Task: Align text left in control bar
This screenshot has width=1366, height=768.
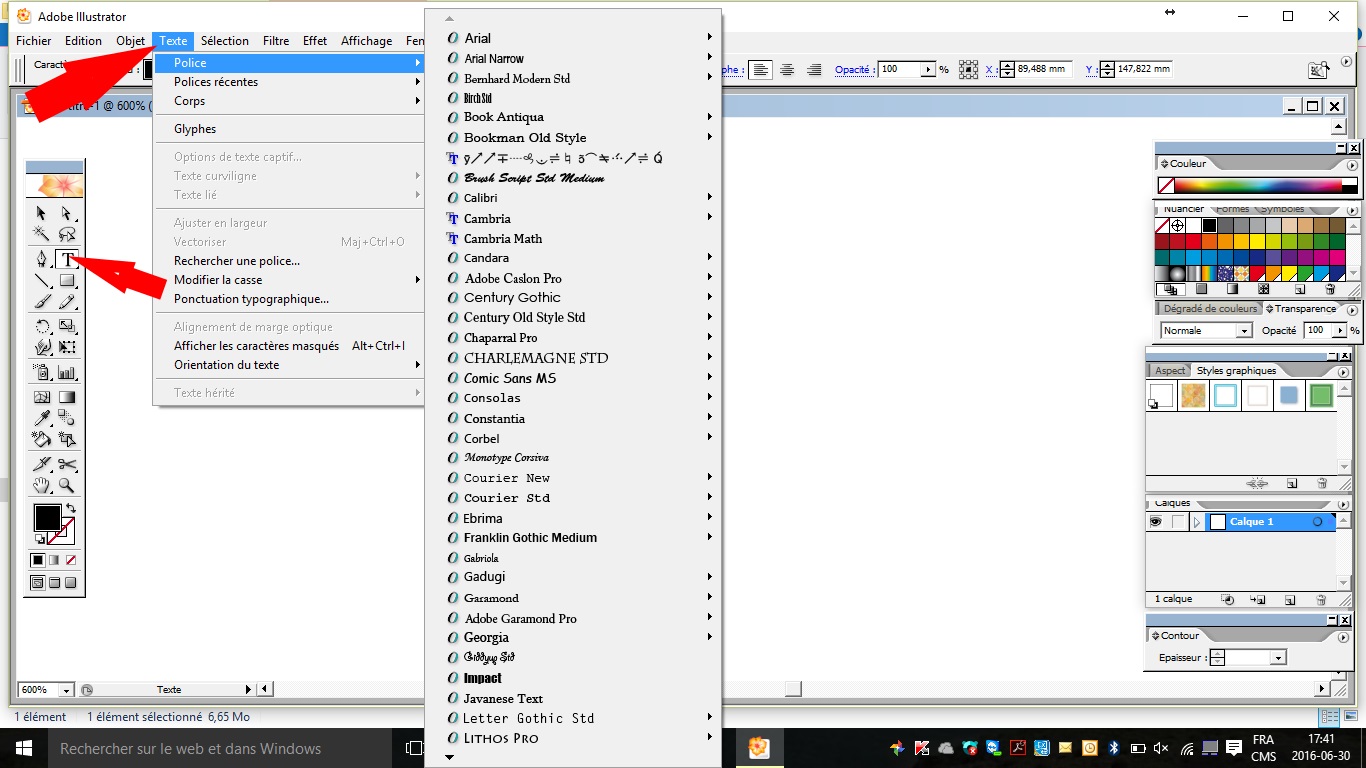Action: (762, 70)
